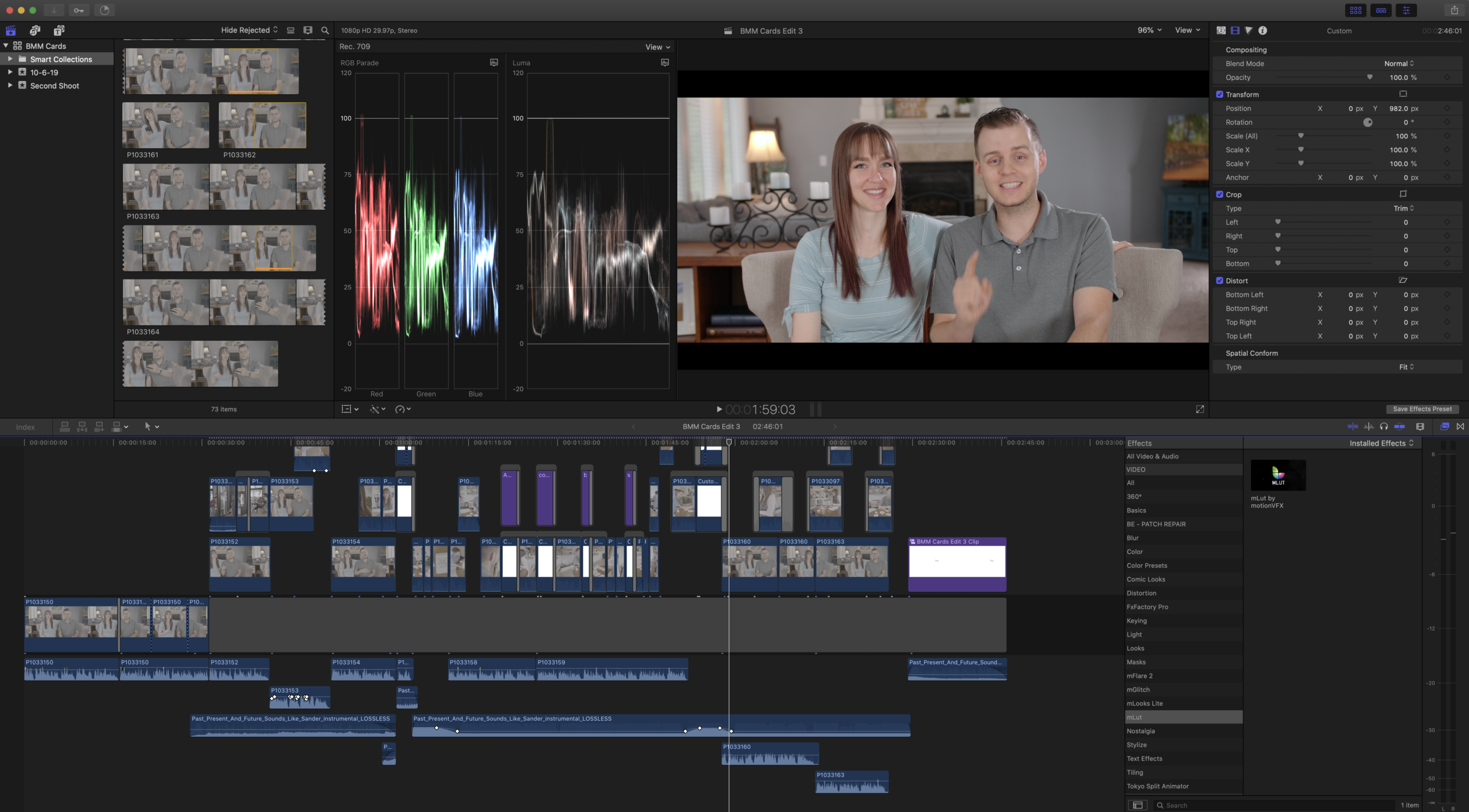
Task: Uncheck the Transform checkbox
Action: tap(1219, 94)
